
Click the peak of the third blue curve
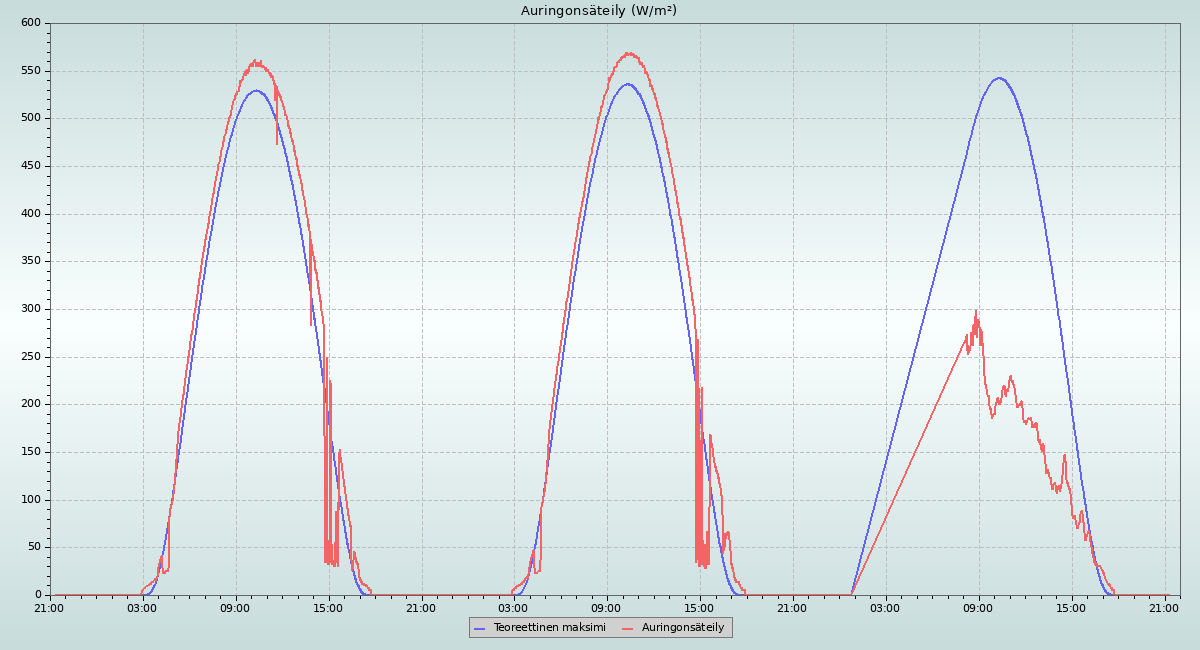998,78
